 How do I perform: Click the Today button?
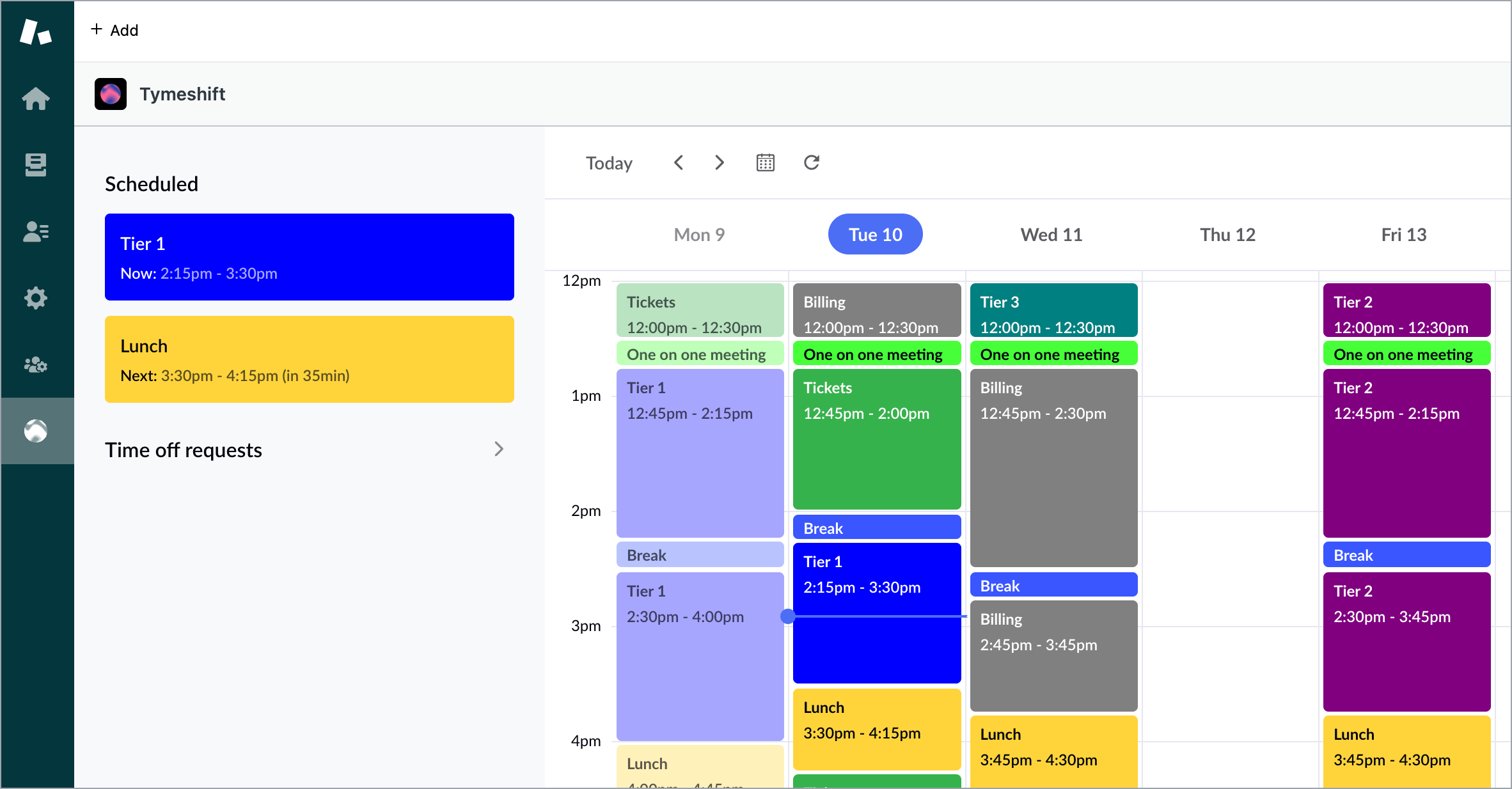click(609, 163)
